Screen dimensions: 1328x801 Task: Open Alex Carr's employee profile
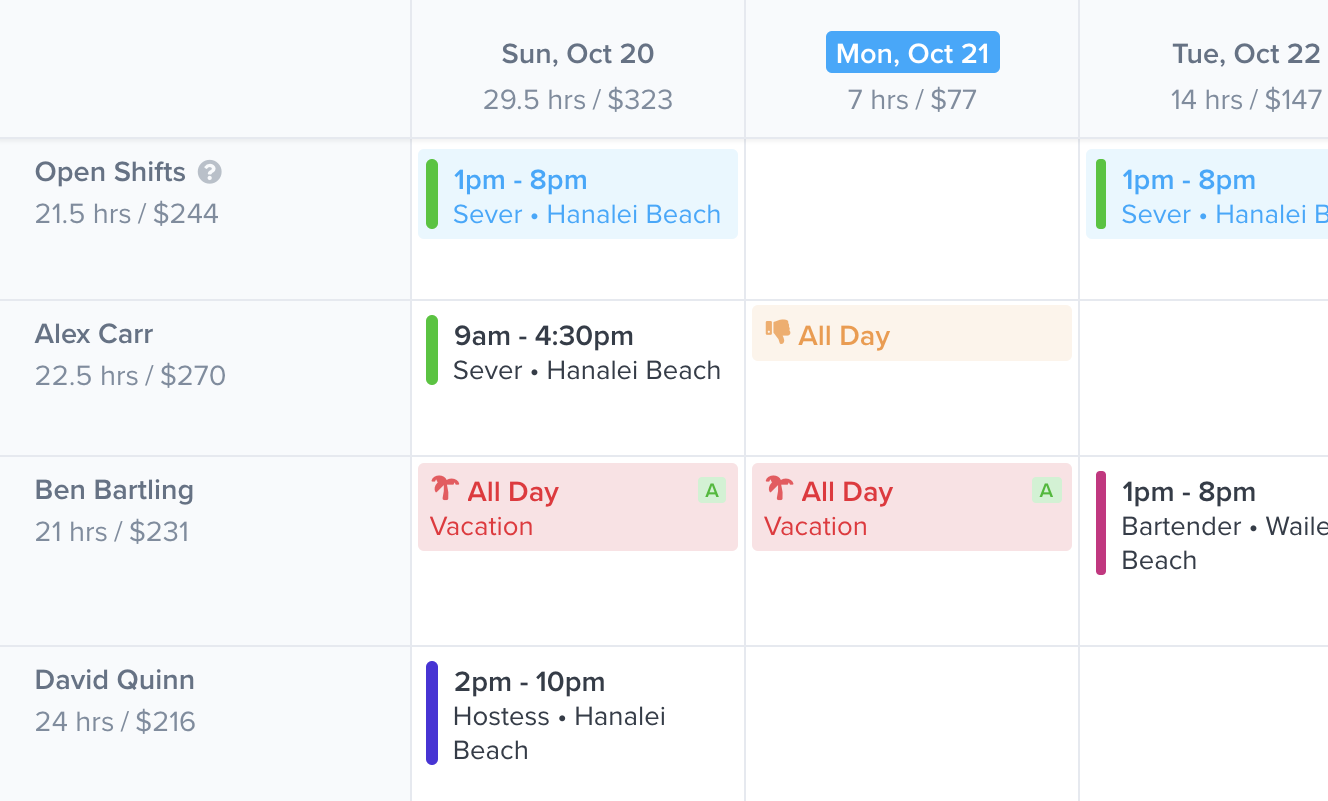click(94, 333)
